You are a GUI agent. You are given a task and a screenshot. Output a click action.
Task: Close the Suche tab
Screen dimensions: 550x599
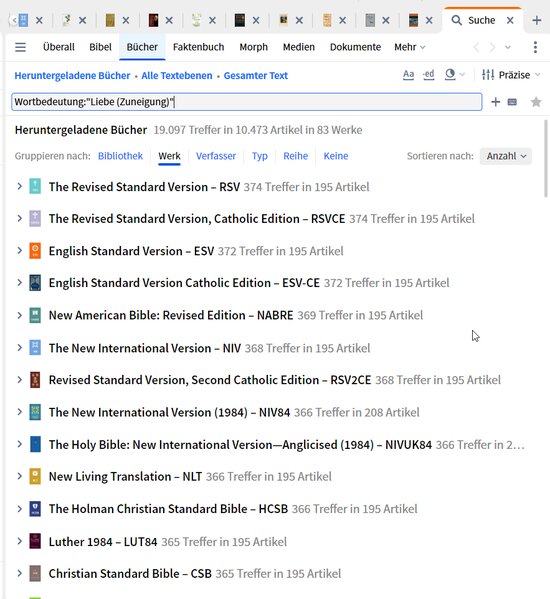click(510, 20)
